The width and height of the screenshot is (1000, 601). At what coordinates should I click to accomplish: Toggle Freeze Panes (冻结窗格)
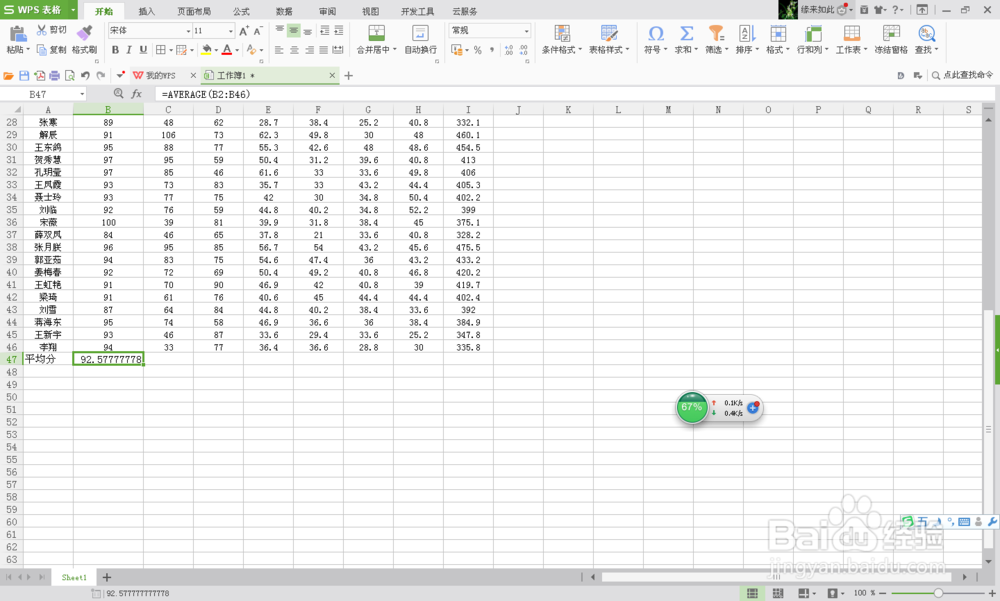coord(891,40)
